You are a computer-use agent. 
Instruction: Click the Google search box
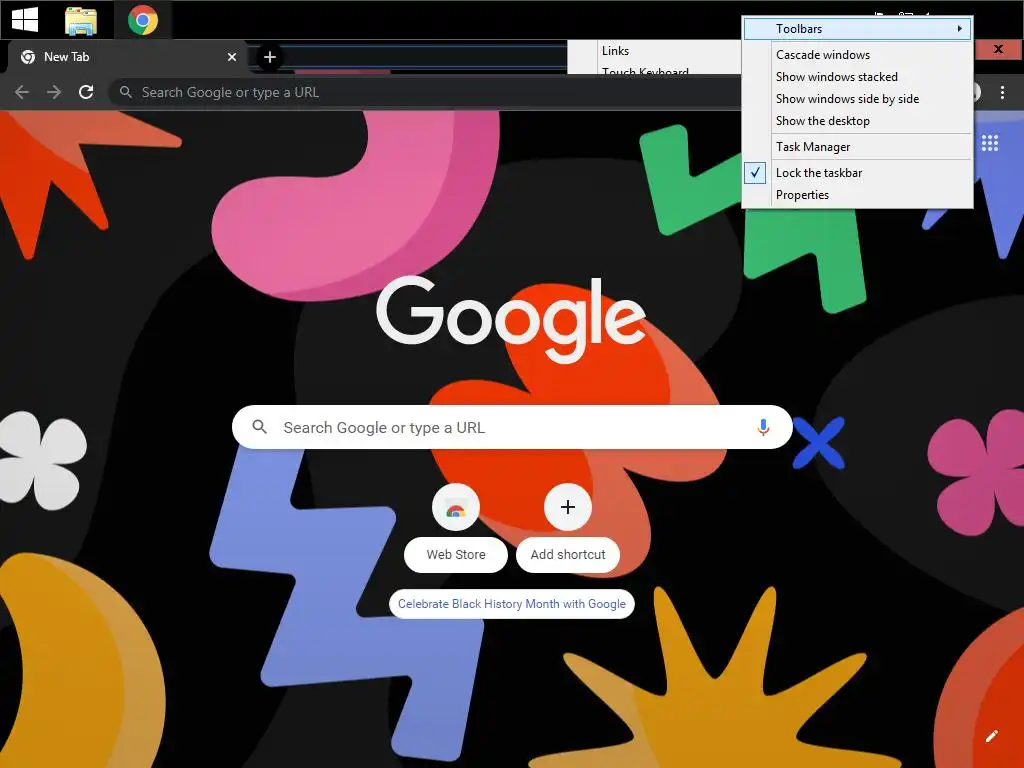coord(512,427)
